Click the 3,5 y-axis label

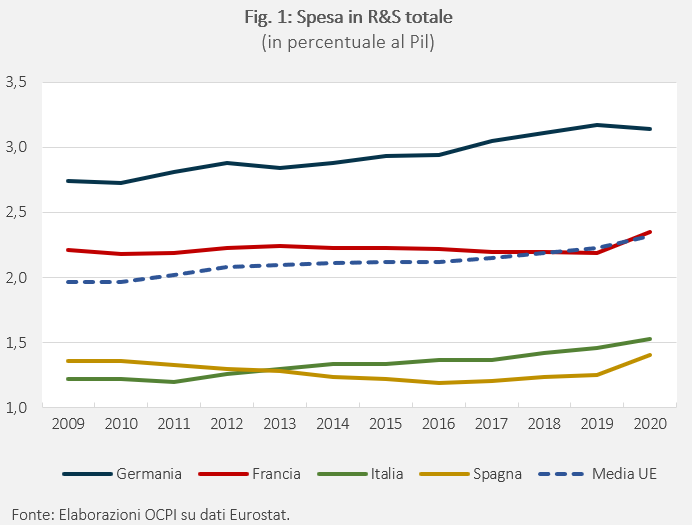pos(16,82)
